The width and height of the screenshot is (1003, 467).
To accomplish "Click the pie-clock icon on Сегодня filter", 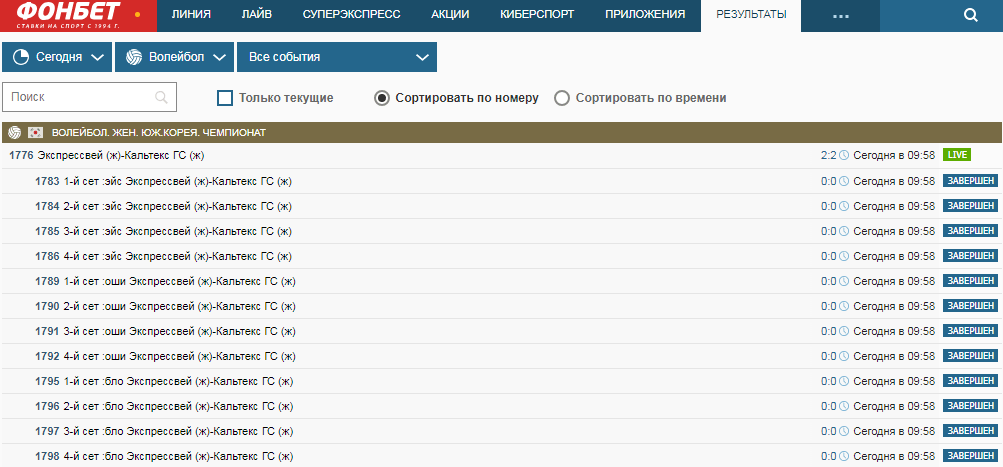I will click(20, 57).
